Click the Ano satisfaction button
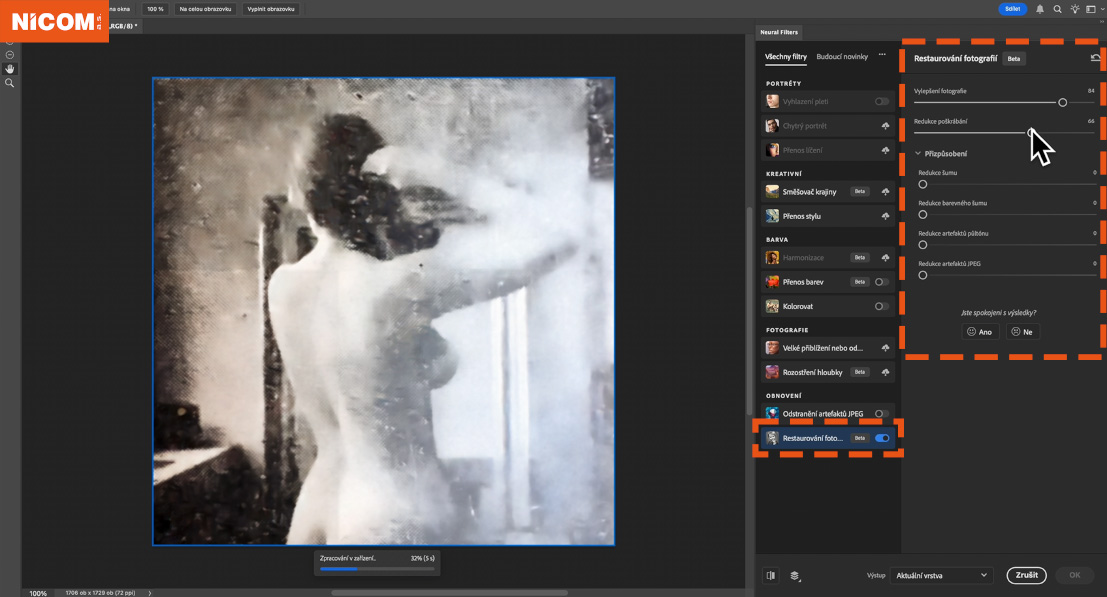This screenshot has width=1107, height=597. (980, 331)
